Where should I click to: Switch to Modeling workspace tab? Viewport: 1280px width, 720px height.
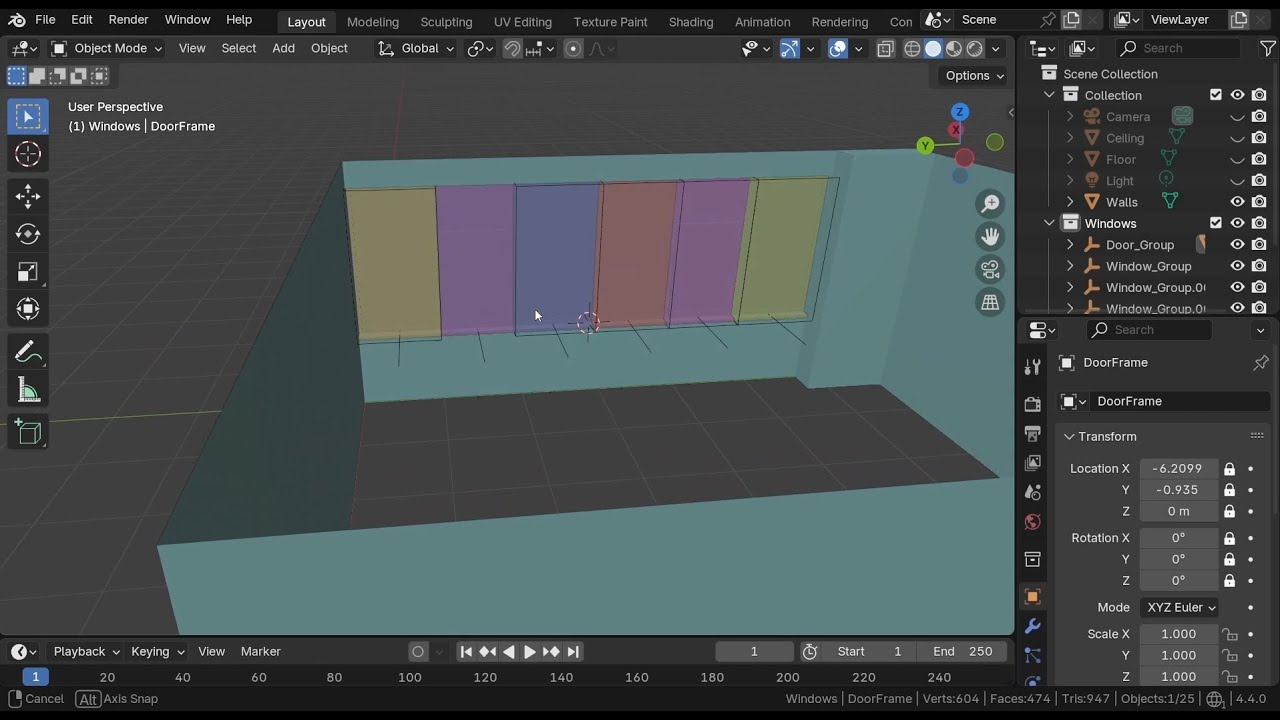[372, 21]
